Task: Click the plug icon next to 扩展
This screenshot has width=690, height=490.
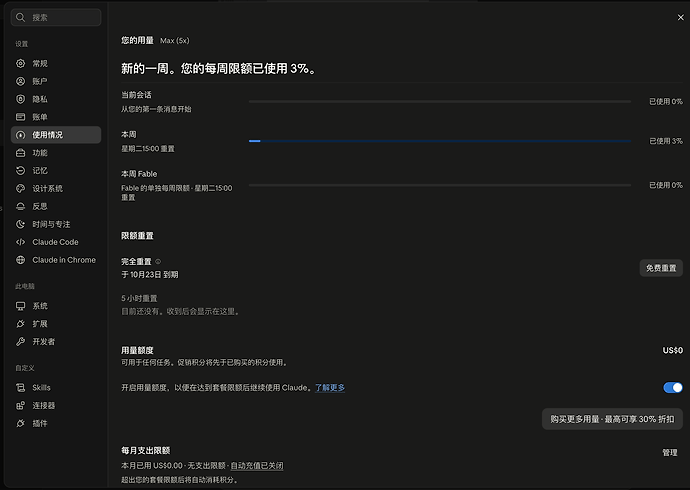Action: [x=21, y=324]
